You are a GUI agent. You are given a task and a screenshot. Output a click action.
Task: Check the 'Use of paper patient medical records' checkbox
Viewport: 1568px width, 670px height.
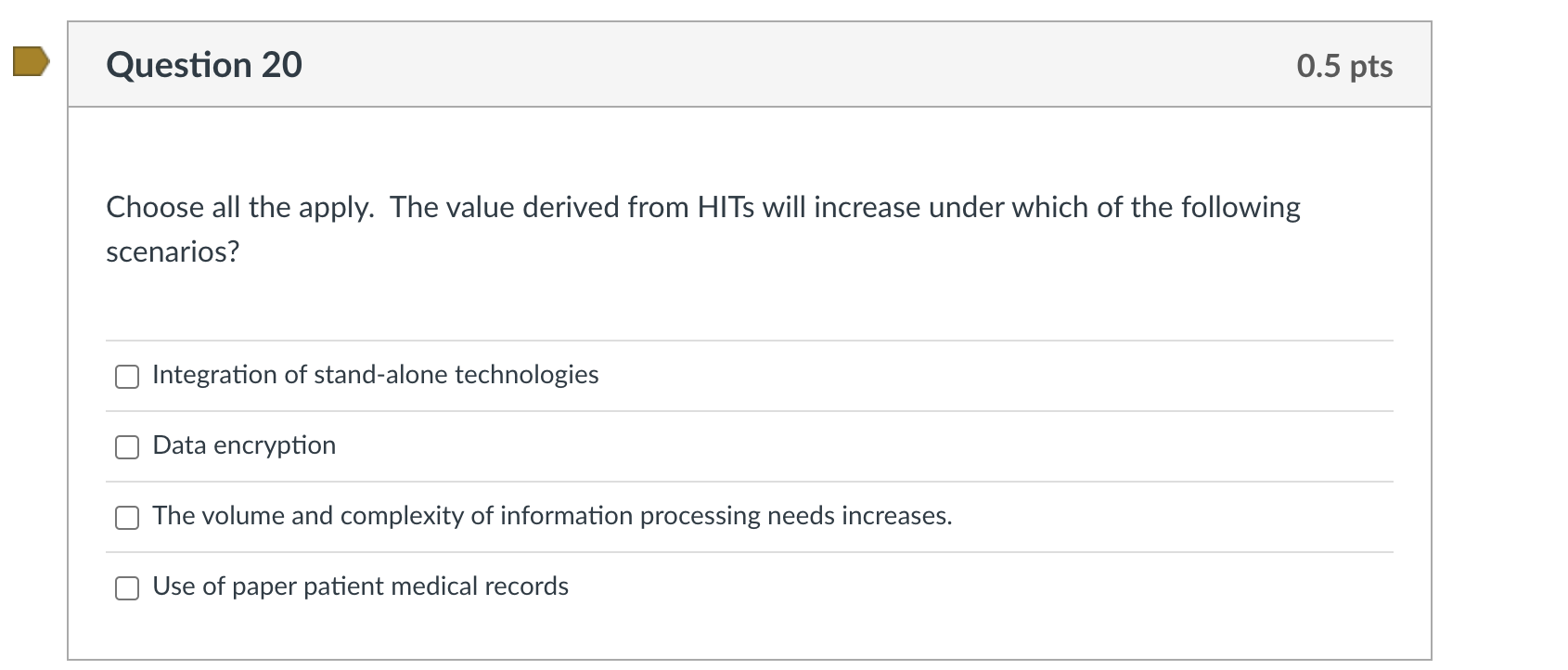126,587
